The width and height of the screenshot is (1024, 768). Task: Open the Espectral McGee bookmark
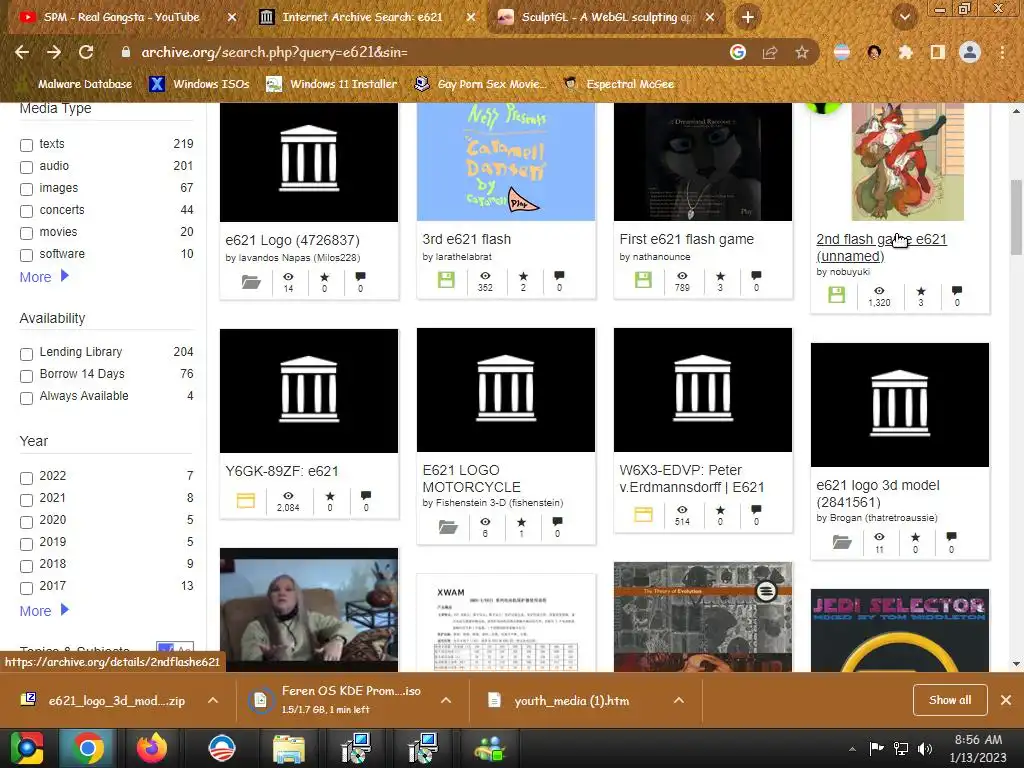coord(619,84)
